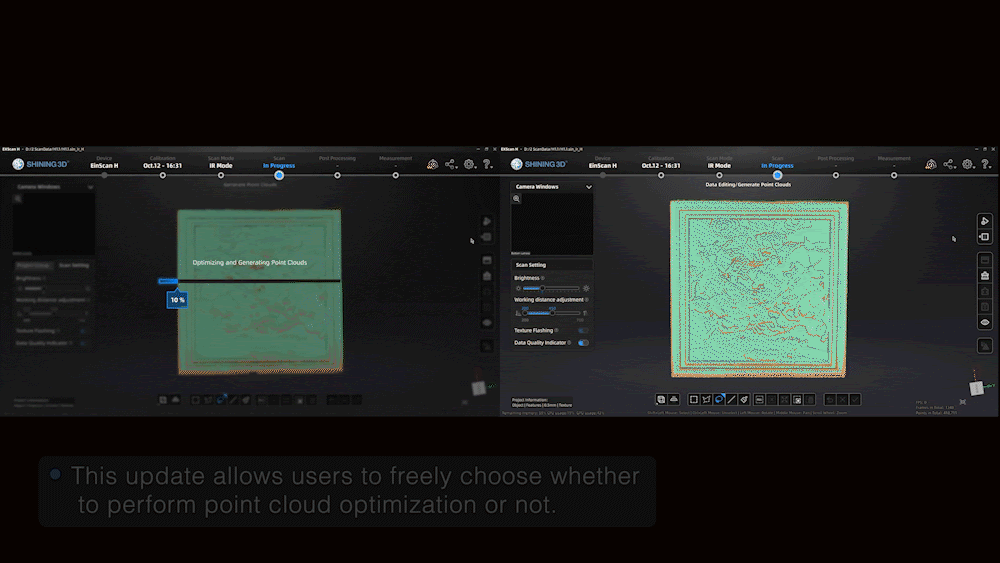The width and height of the screenshot is (1000, 563).
Task: Toggle the Data Quality Indicator switch
Action: coord(583,343)
